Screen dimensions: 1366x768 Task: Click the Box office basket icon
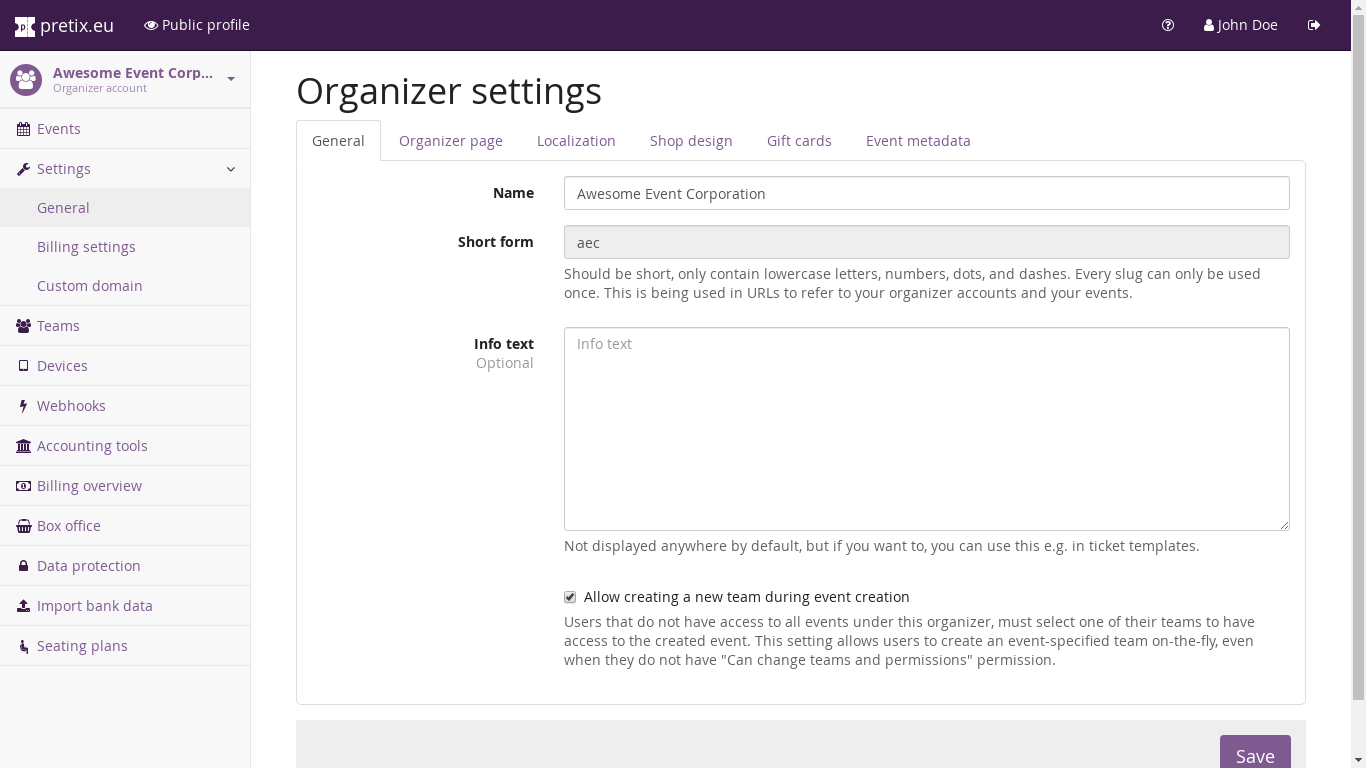(x=23, y=526)
